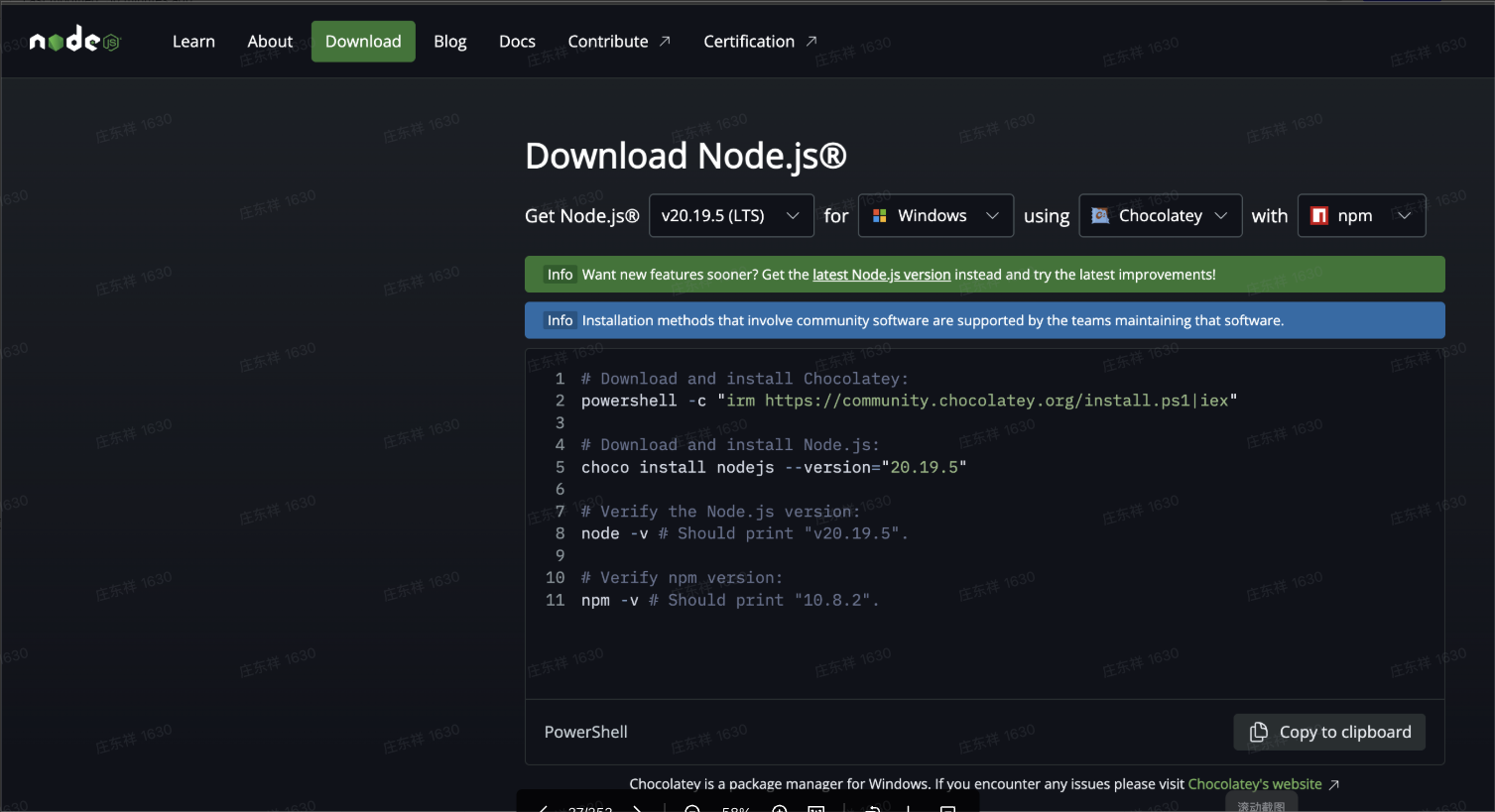The image size is (1495, 812).
Task: Click the arrow icon after Chocolatey's website
Action: click(x=1334, y=784)
